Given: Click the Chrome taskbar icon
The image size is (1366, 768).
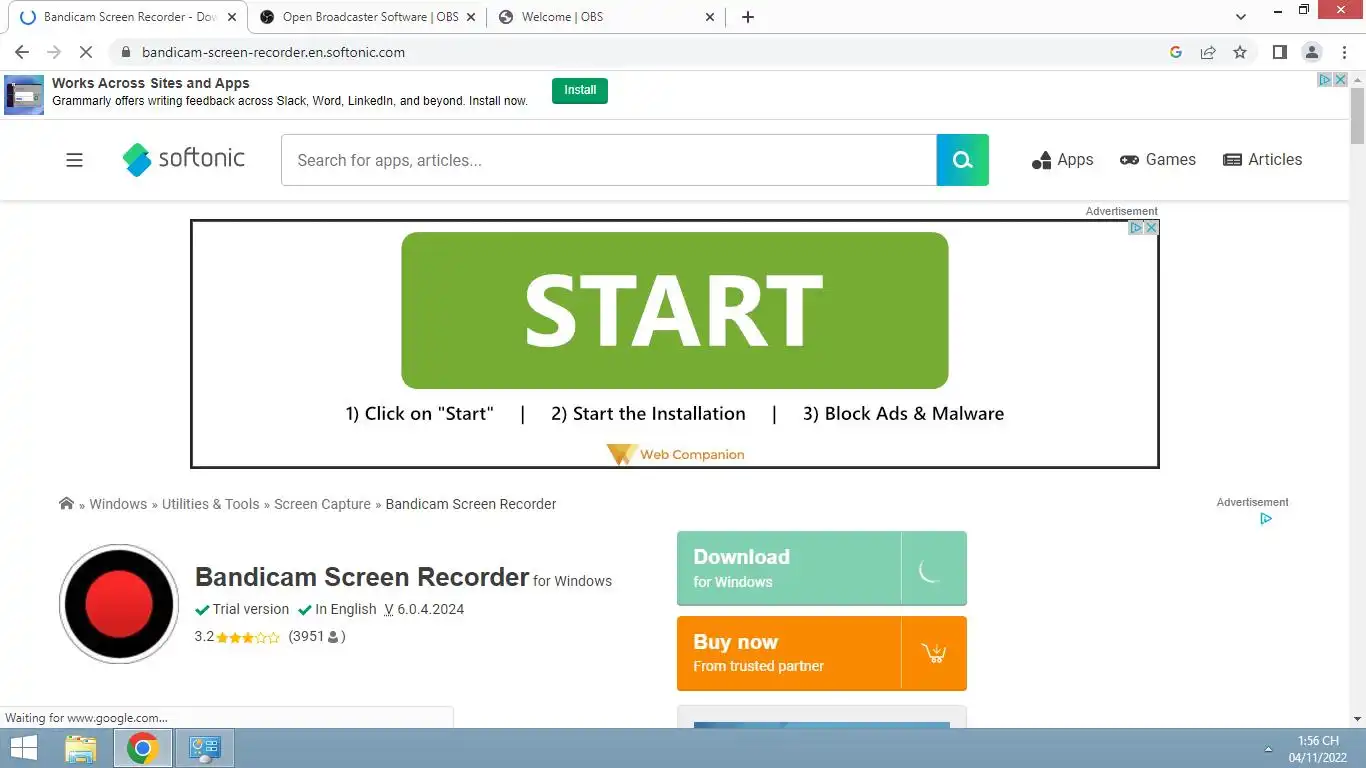Looking at the screenshot, I should tap(143, 748).
